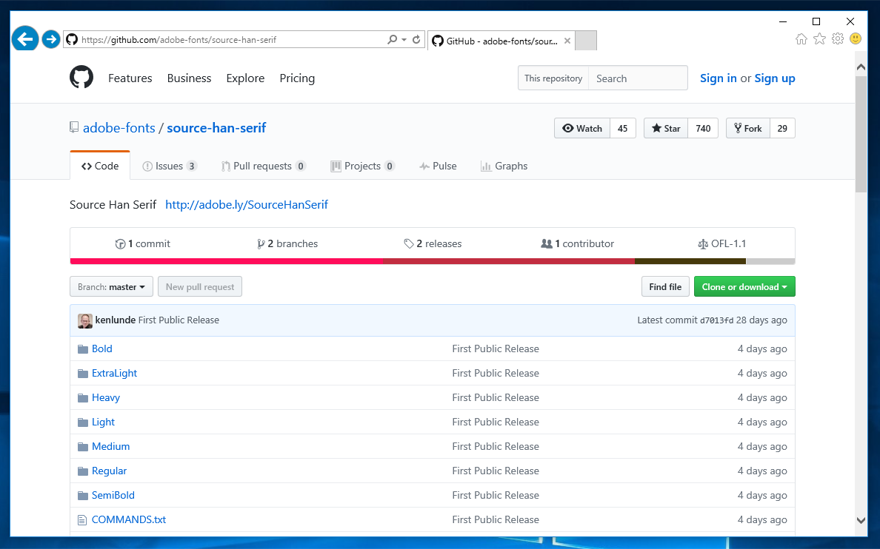Click the COMMANDS.txt file icon
Image resolution: width=880 pixels, height=549 pixels.
(x=82, y=520)
